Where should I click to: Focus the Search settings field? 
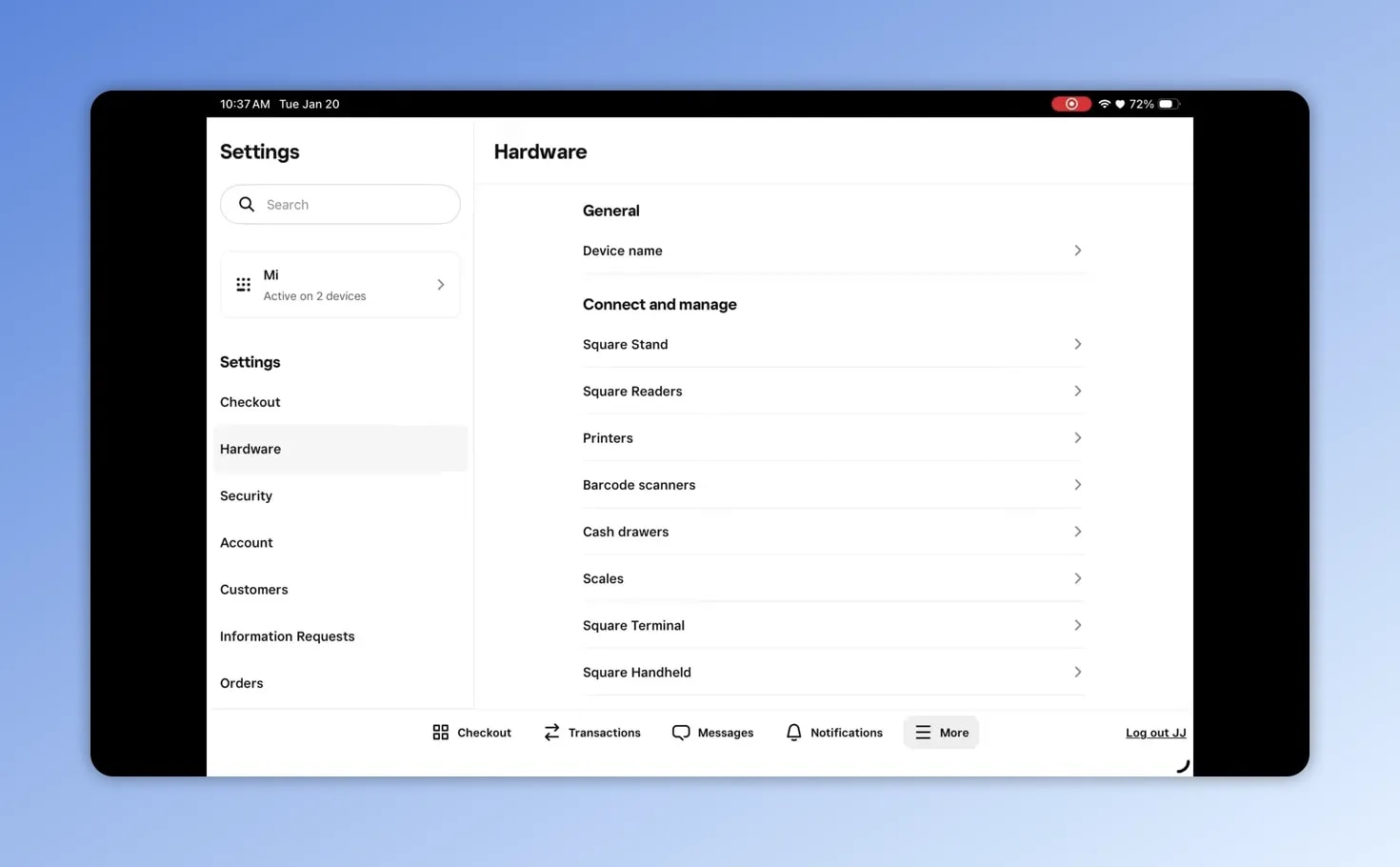pos(340,204)
